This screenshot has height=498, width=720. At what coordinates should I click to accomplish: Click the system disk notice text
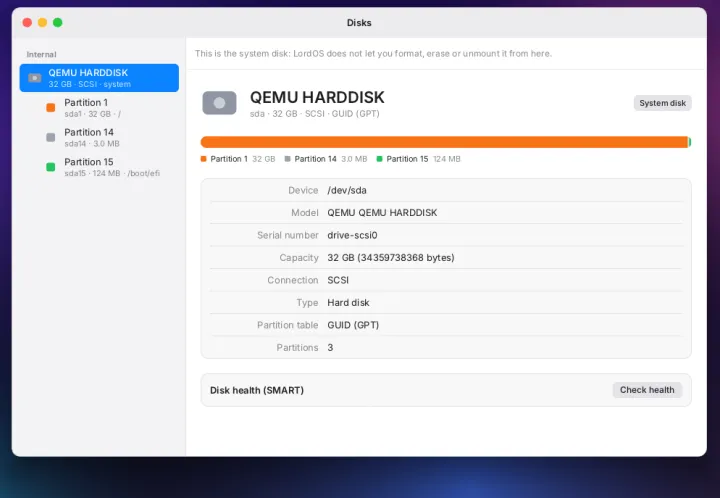[x=373, y=54]
